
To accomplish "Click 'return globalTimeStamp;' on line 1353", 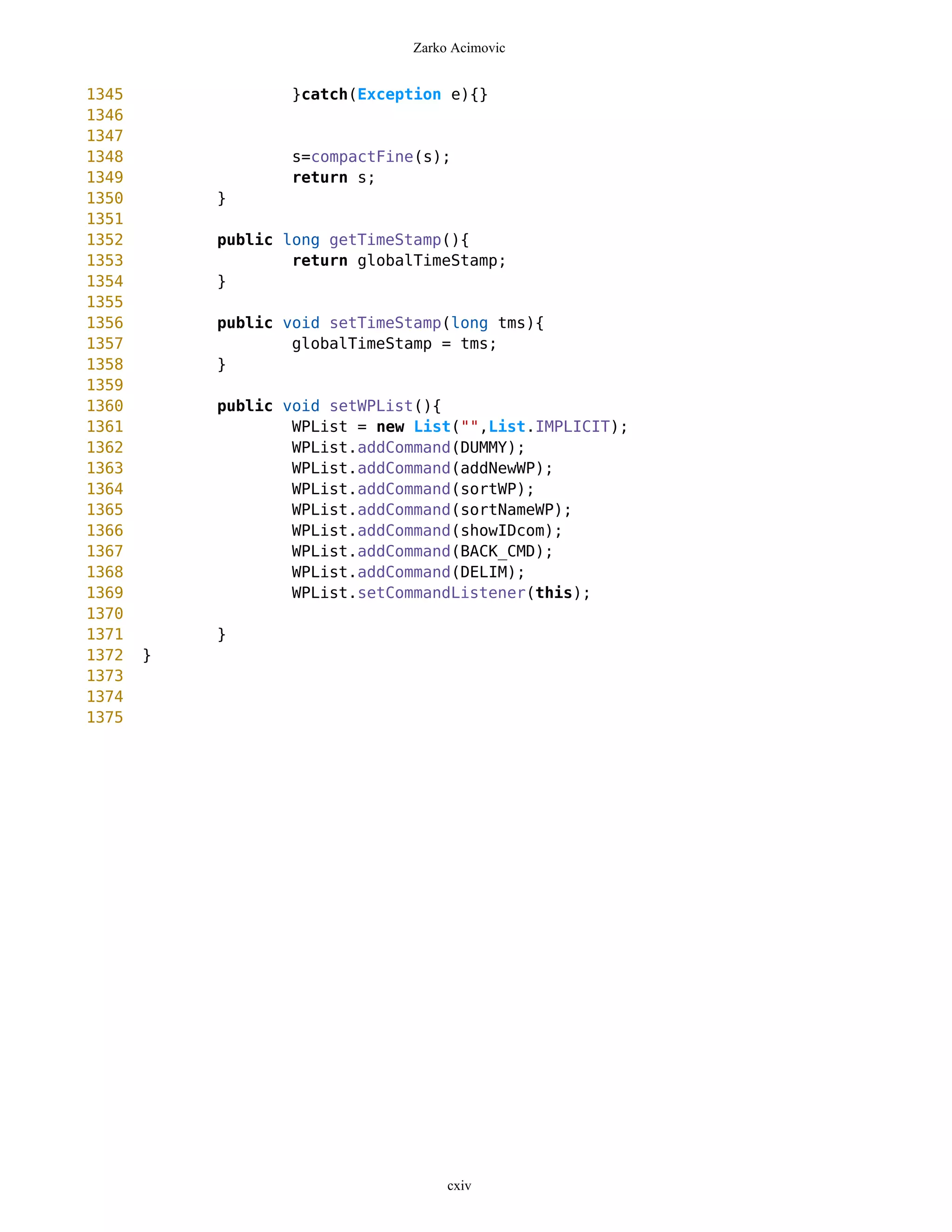I will (x=399, y=261).
